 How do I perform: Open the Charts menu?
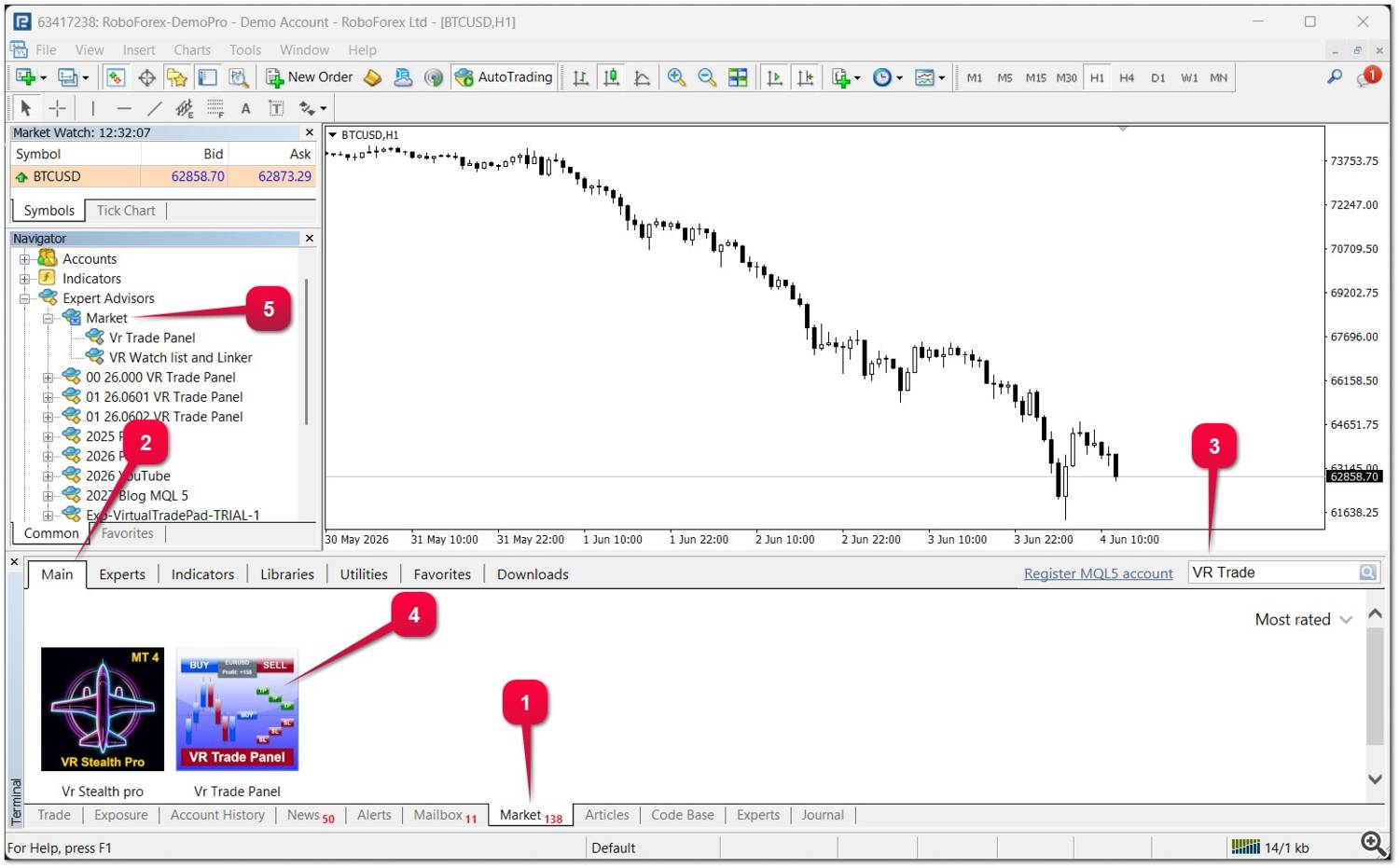(192, 49)
